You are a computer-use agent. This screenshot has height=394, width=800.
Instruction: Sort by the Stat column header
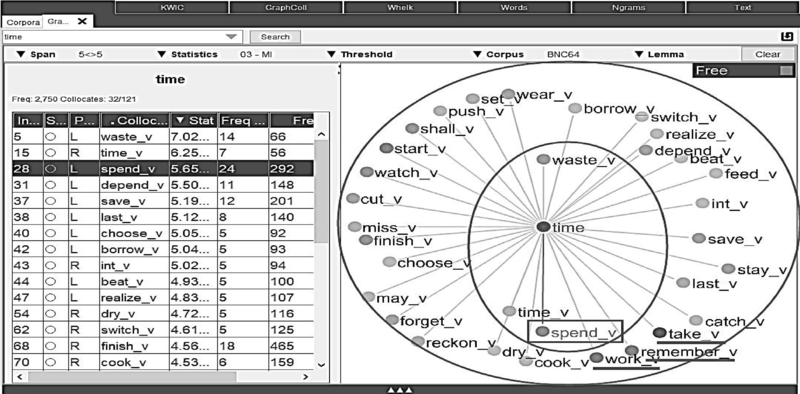pos(193,120)
